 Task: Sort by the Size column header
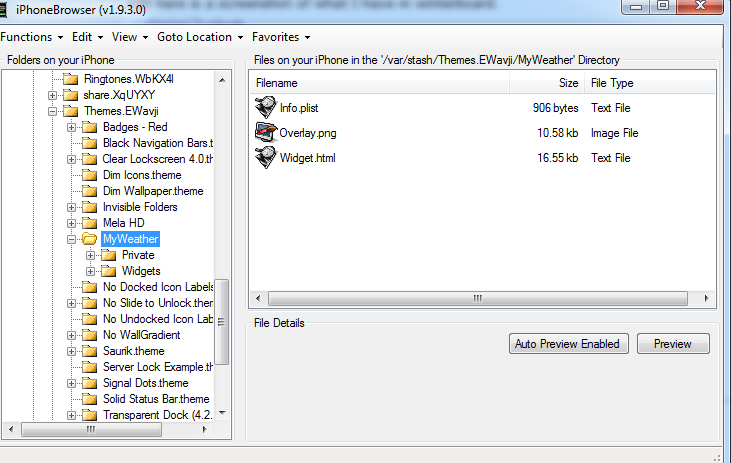[x=547, y=83]
